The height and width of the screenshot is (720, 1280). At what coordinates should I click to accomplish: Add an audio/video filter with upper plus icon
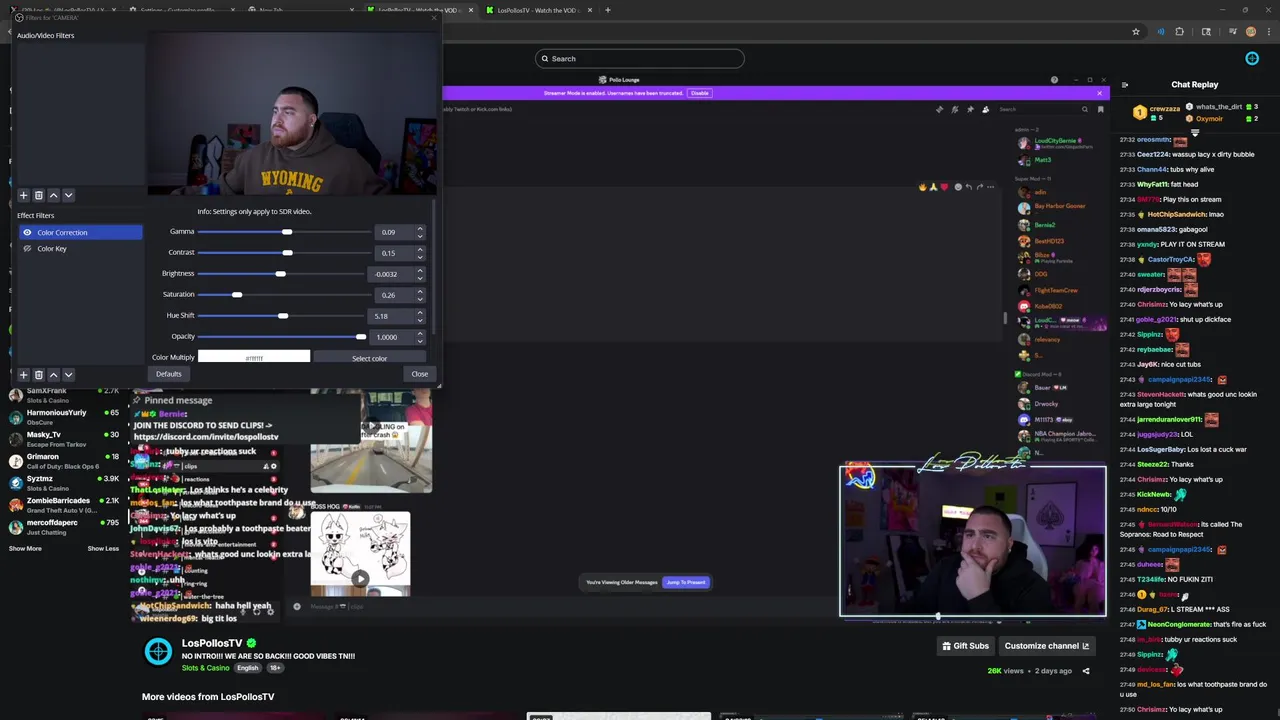[x=23, y=195]
